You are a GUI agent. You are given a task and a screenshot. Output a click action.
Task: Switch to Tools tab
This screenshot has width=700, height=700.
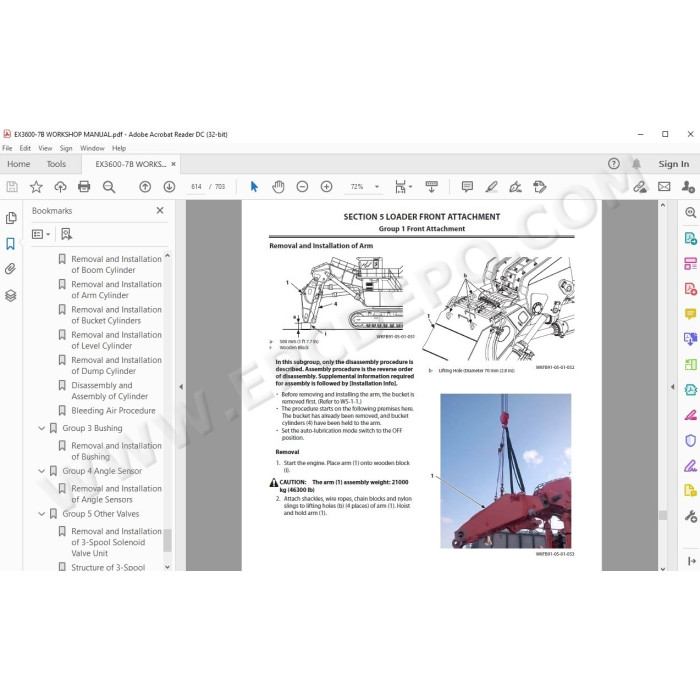coord(56,164)
